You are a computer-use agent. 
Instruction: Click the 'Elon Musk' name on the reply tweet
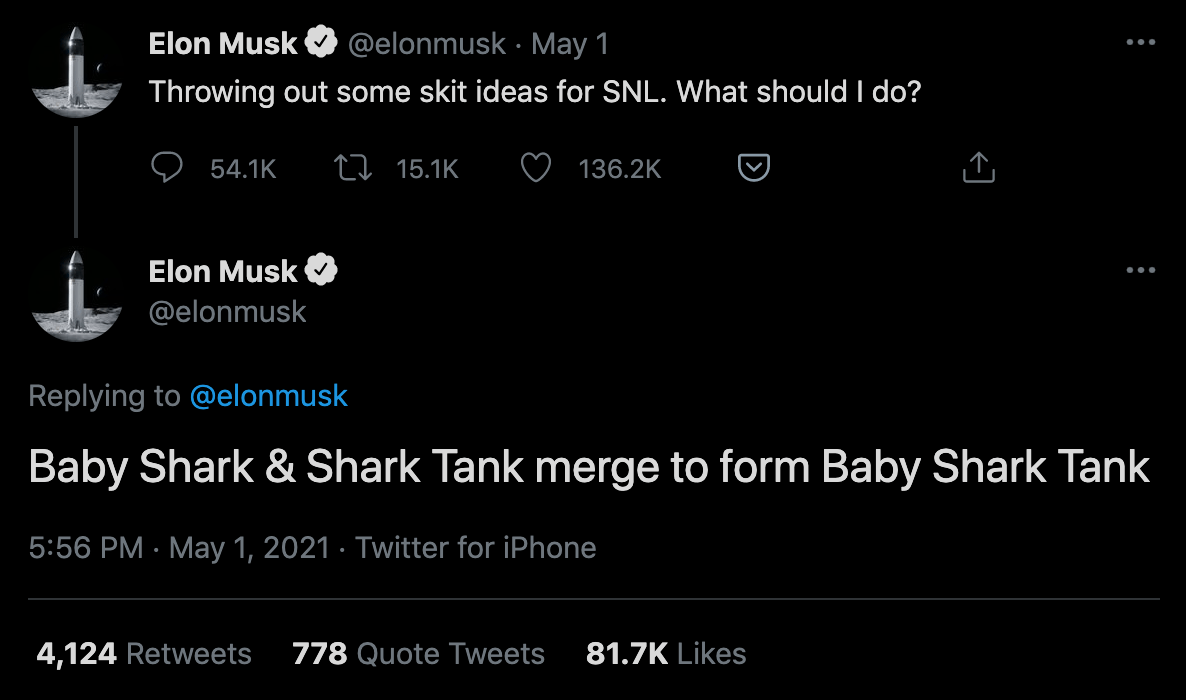click(x=223, y=270)
